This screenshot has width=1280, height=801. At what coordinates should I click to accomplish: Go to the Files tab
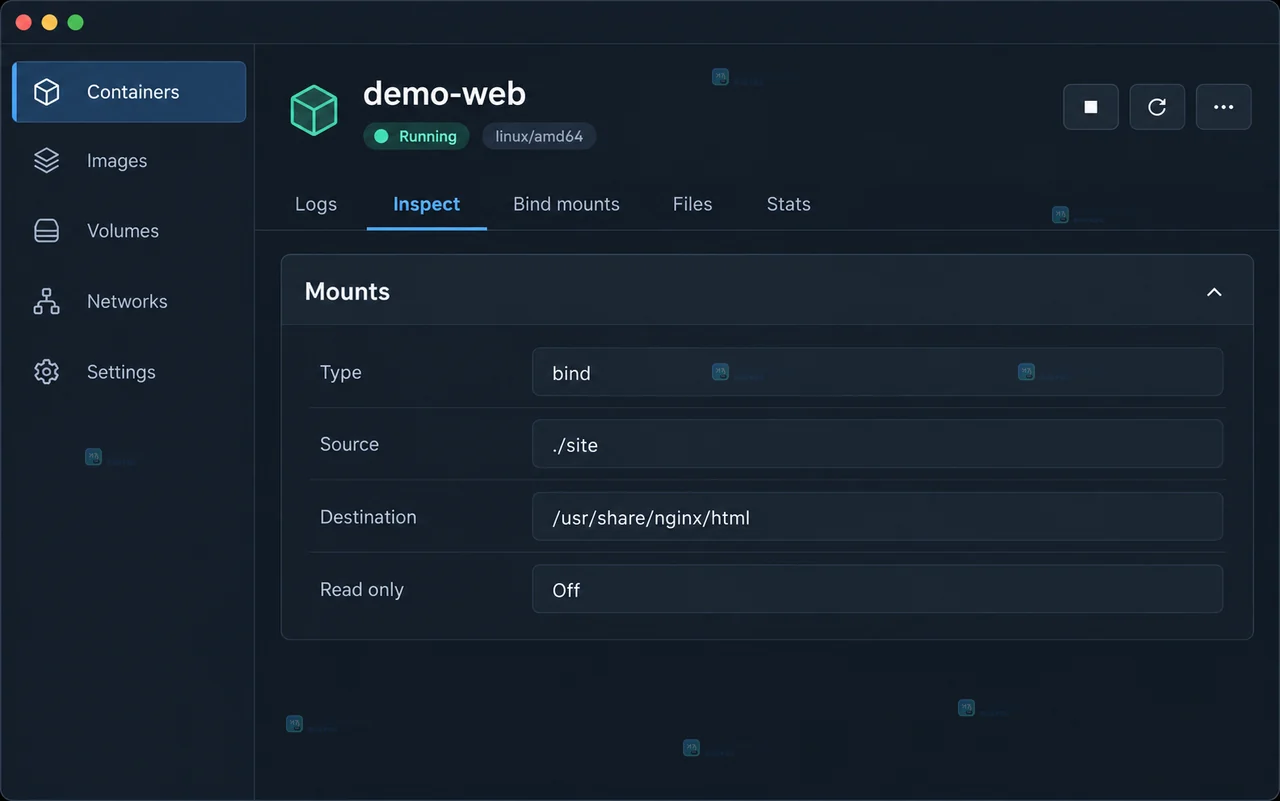(693, 204)
